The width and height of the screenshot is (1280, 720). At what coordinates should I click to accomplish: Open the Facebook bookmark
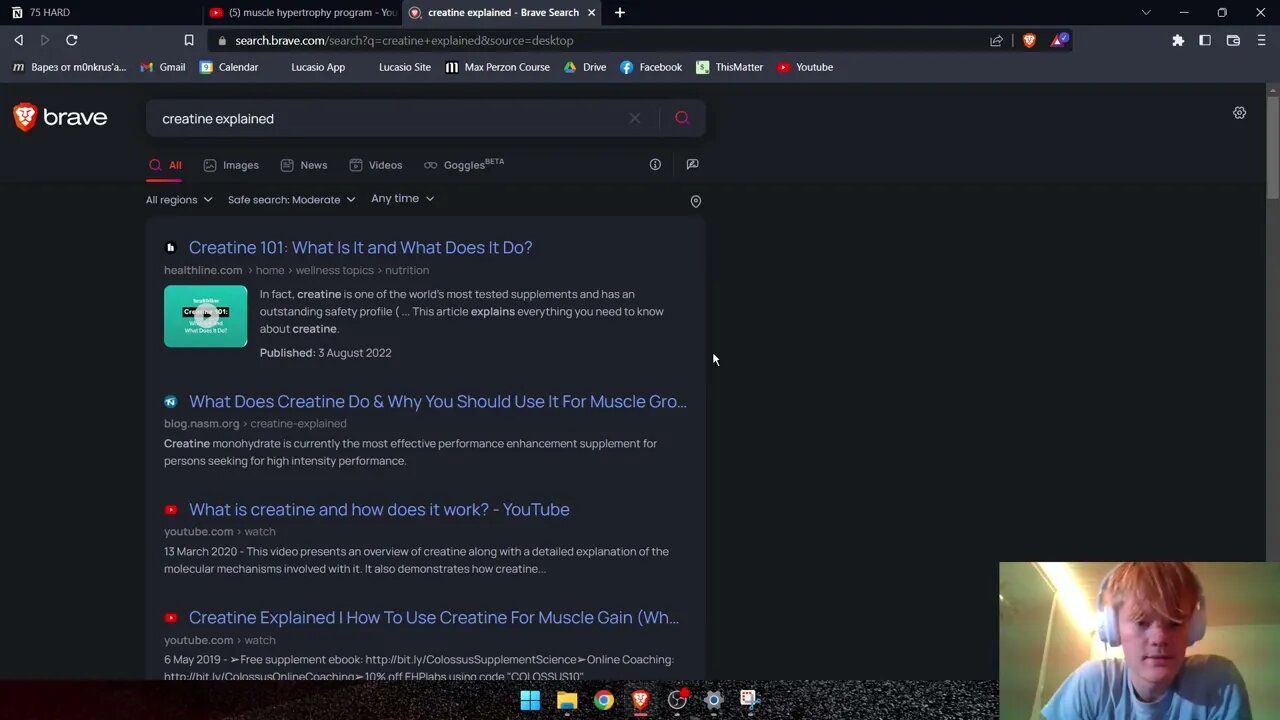click(651, 67)
